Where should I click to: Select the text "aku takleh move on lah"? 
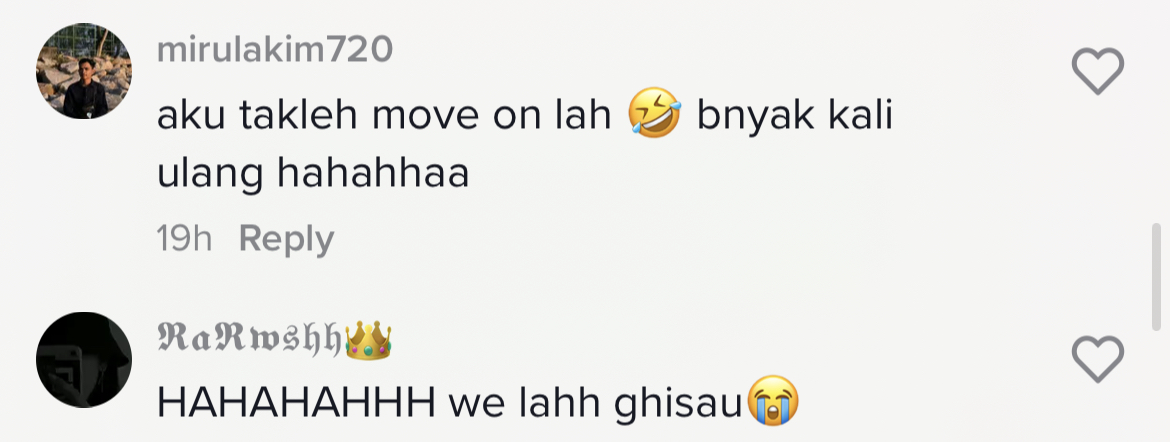(x=384, y=116)
